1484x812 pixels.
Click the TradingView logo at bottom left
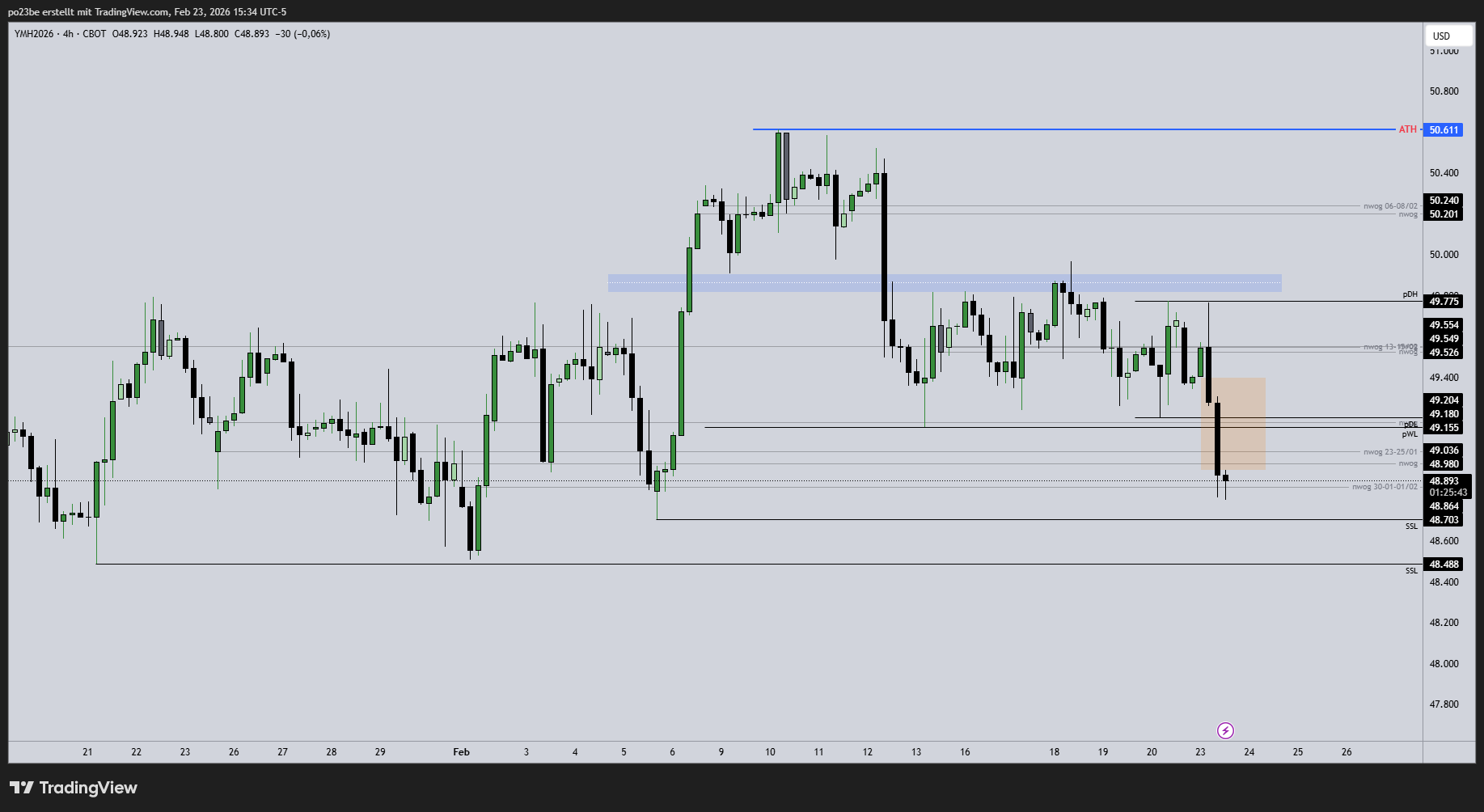(x=74, y=788)
